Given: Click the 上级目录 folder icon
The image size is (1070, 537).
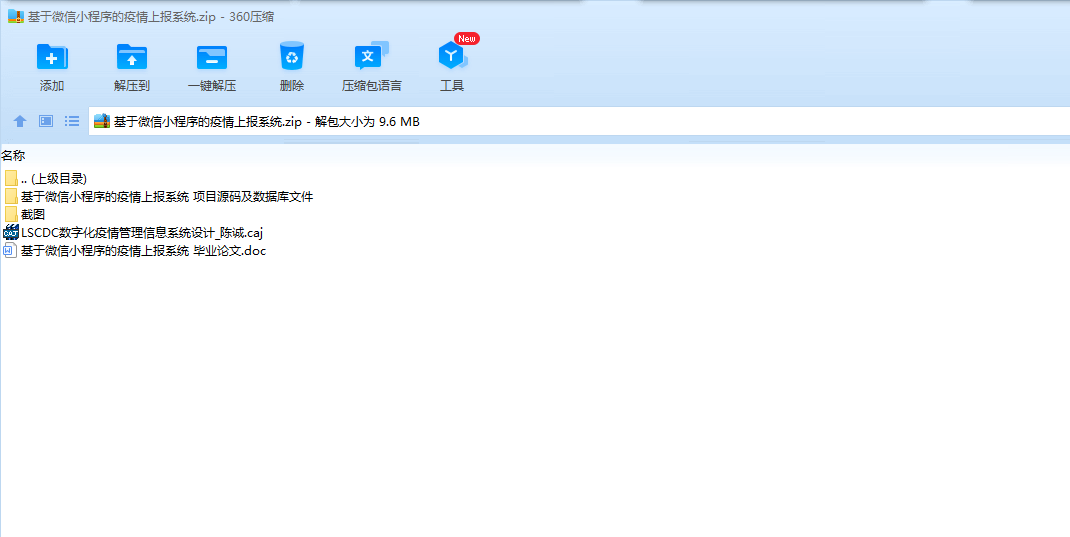Looking at the screenshot, I should [11, 179].
